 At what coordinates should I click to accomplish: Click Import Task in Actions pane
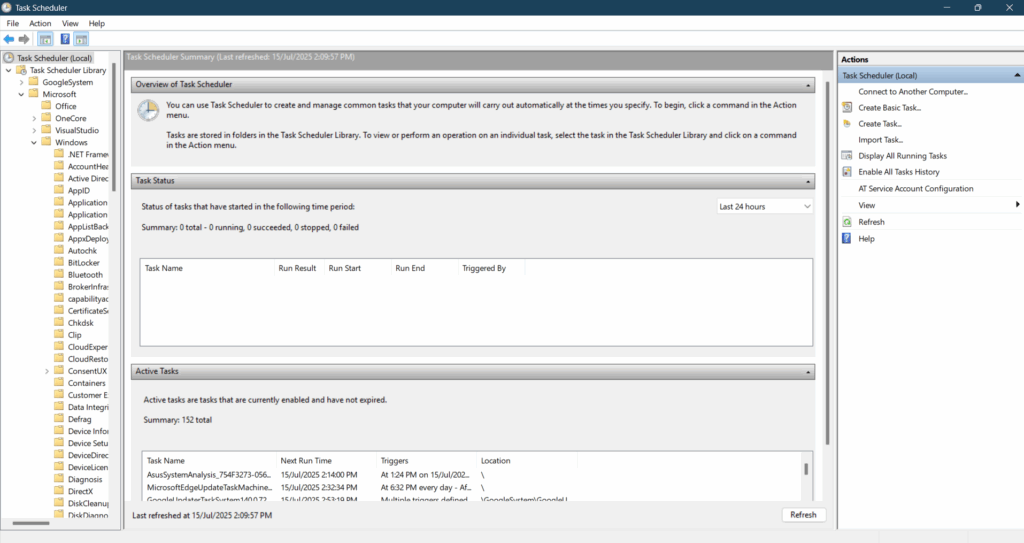(880, 140)
